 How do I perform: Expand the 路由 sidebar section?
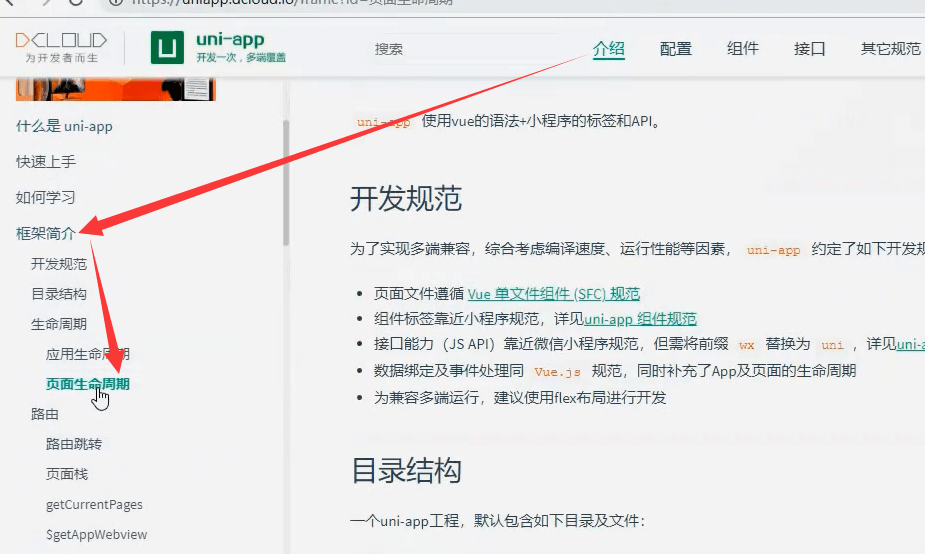coord(45,414)
